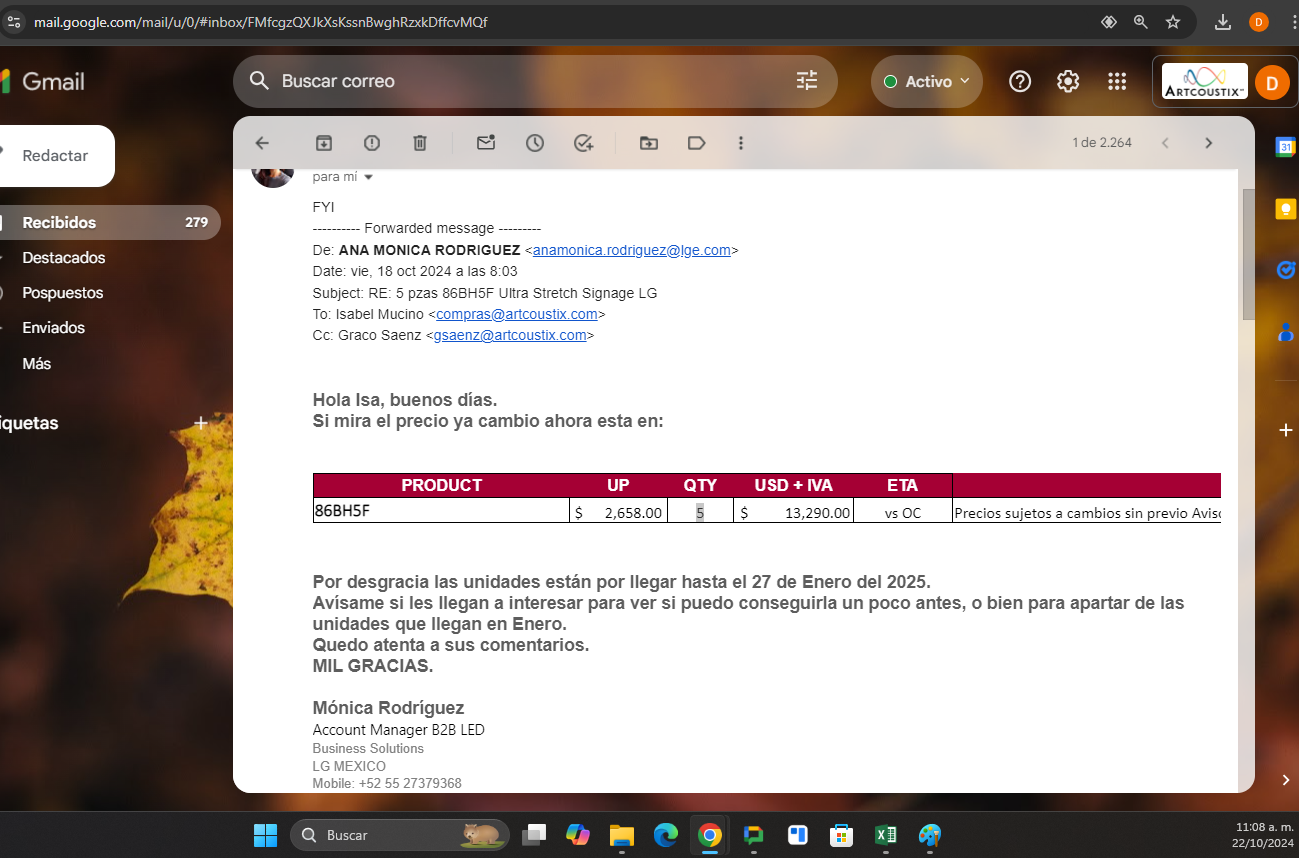Open the Labels icon in the toolbar
Viewport: 1299px width, 858px height.
[x=697, y=143]
